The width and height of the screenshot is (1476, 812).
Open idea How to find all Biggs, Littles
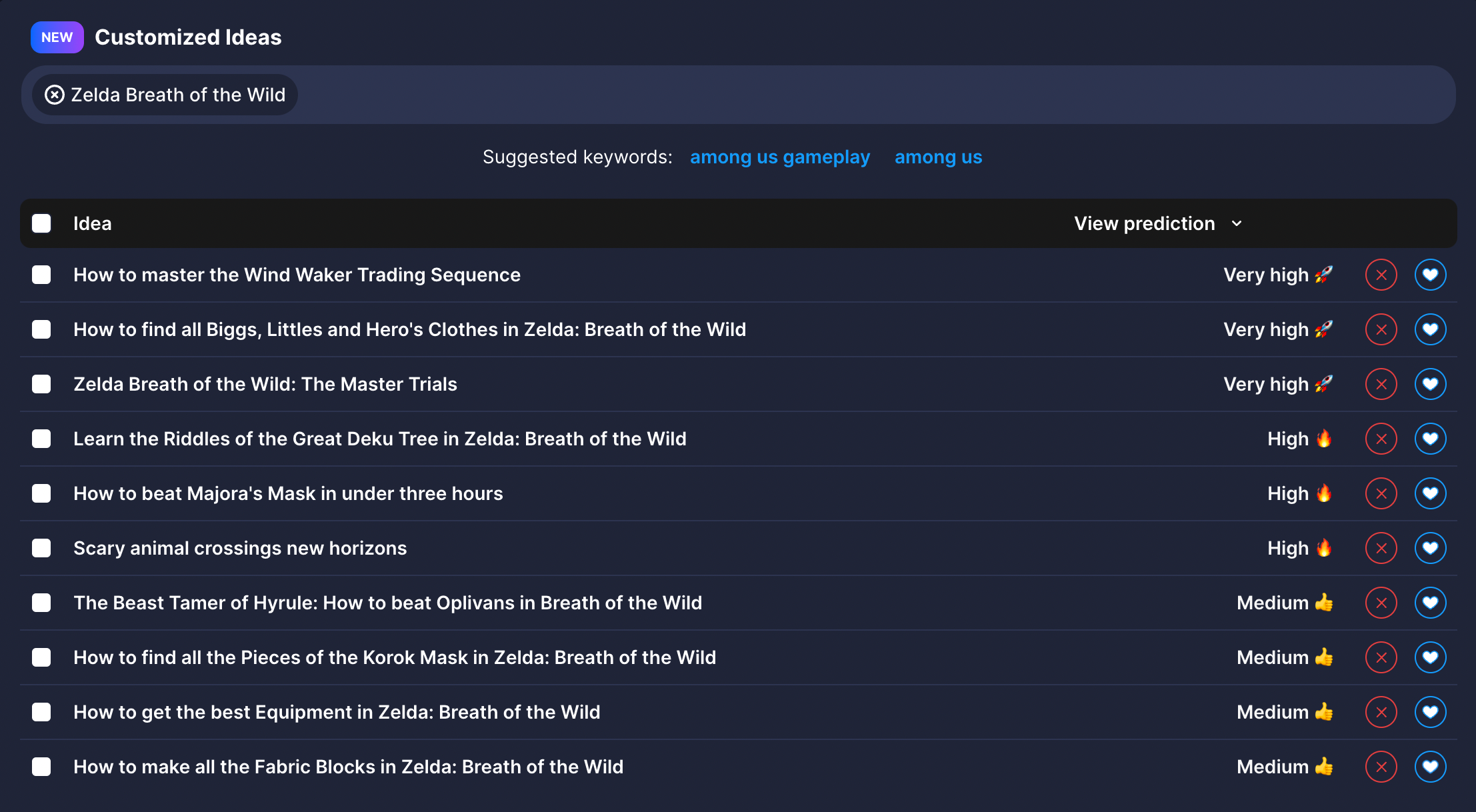[x=410, y=329]
